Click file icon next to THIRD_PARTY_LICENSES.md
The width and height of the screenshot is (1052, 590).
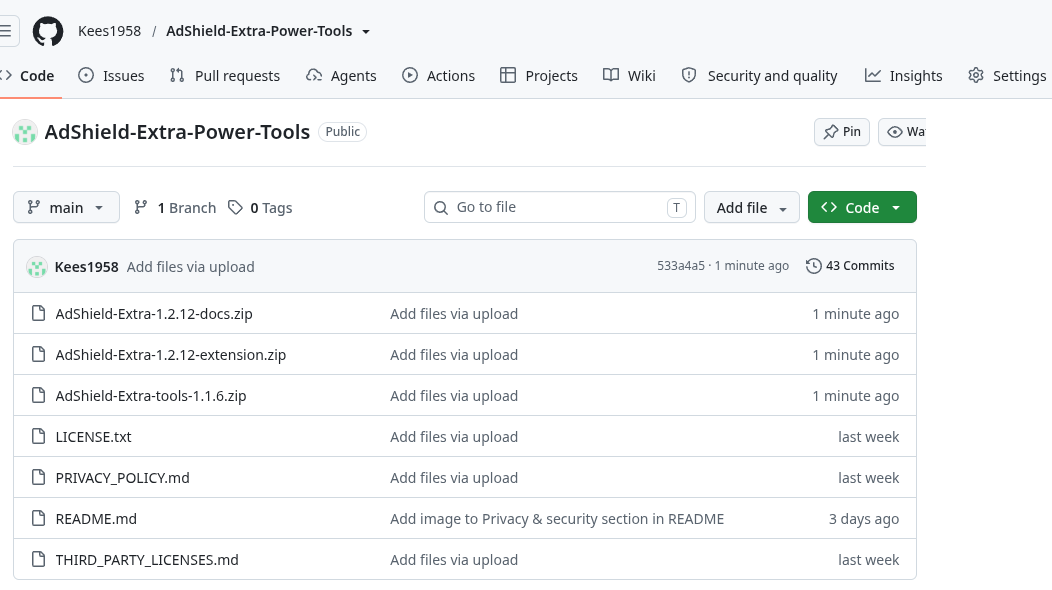[x=38, y=559]
